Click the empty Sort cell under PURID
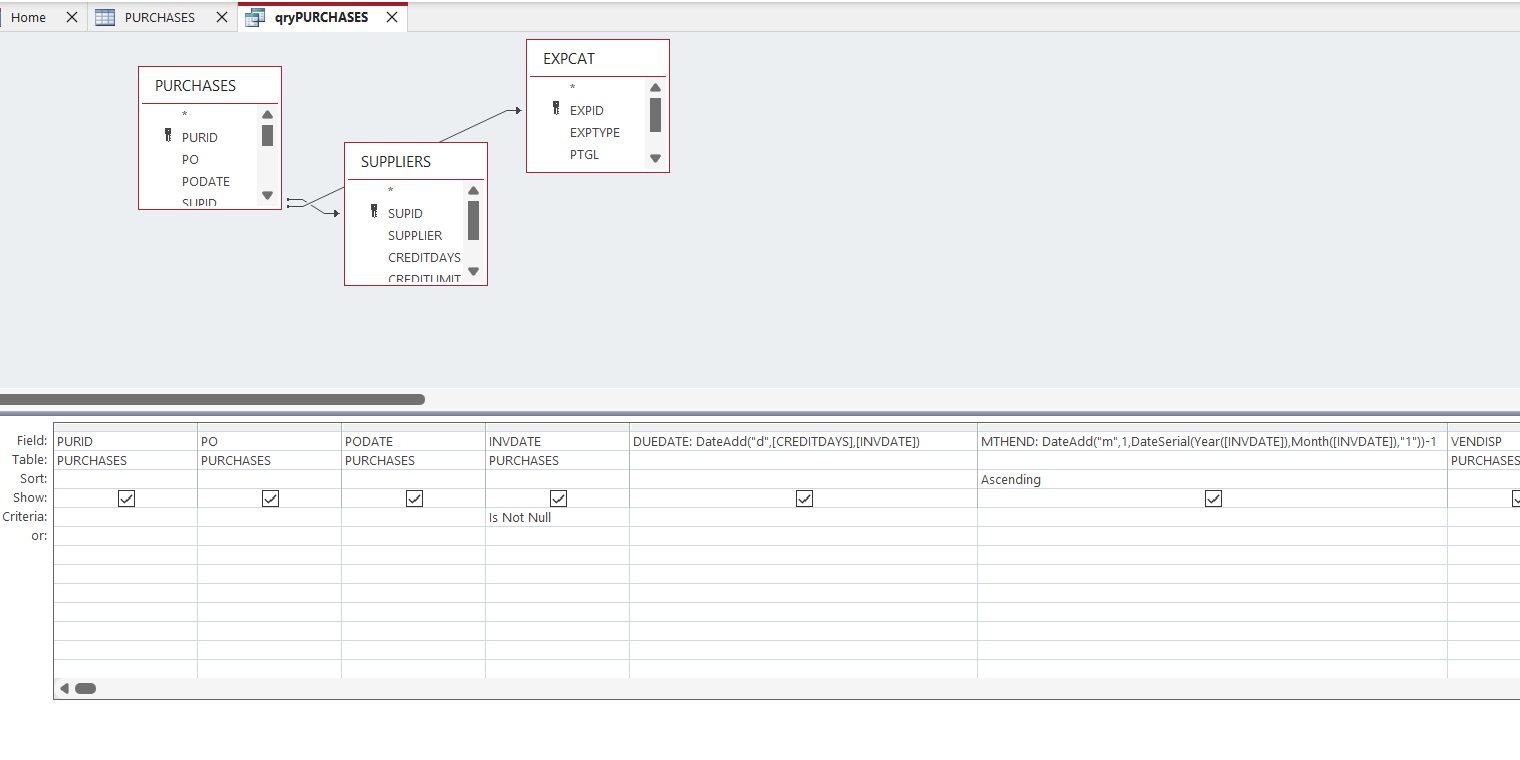 click(126, 479)
